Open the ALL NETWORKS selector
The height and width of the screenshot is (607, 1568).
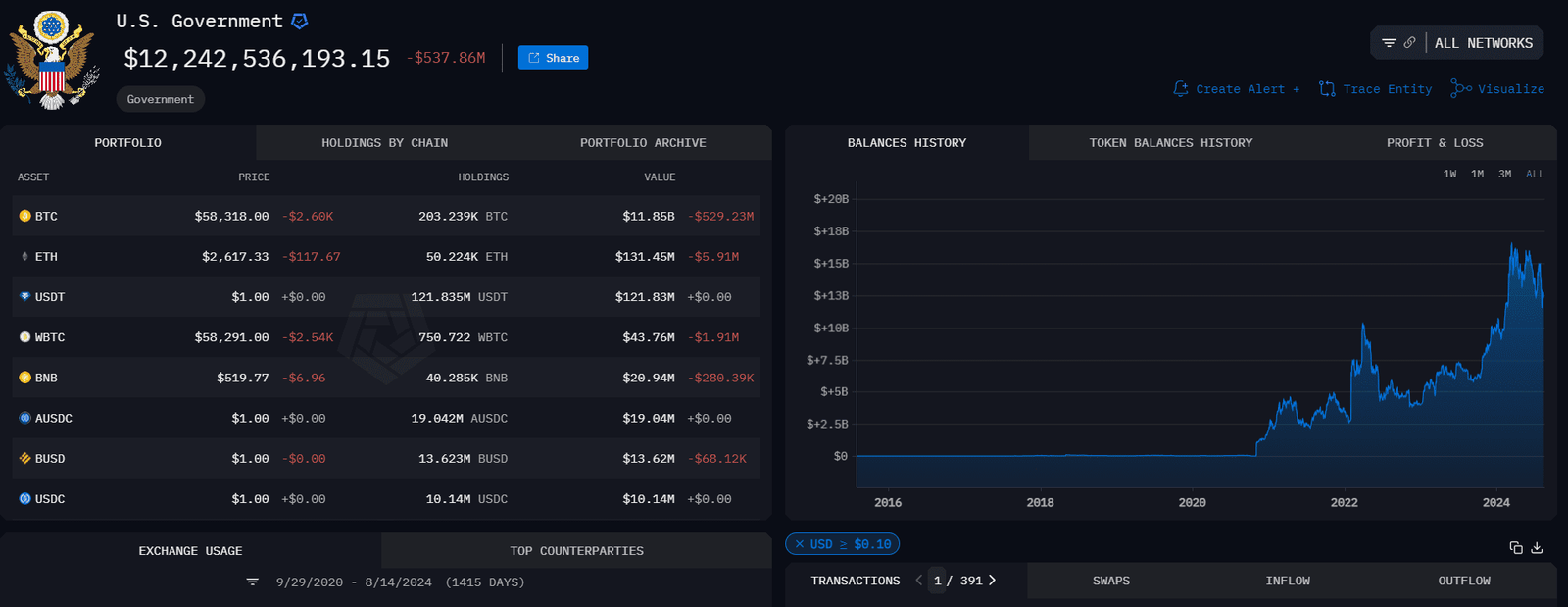[x=1484, y=43]
